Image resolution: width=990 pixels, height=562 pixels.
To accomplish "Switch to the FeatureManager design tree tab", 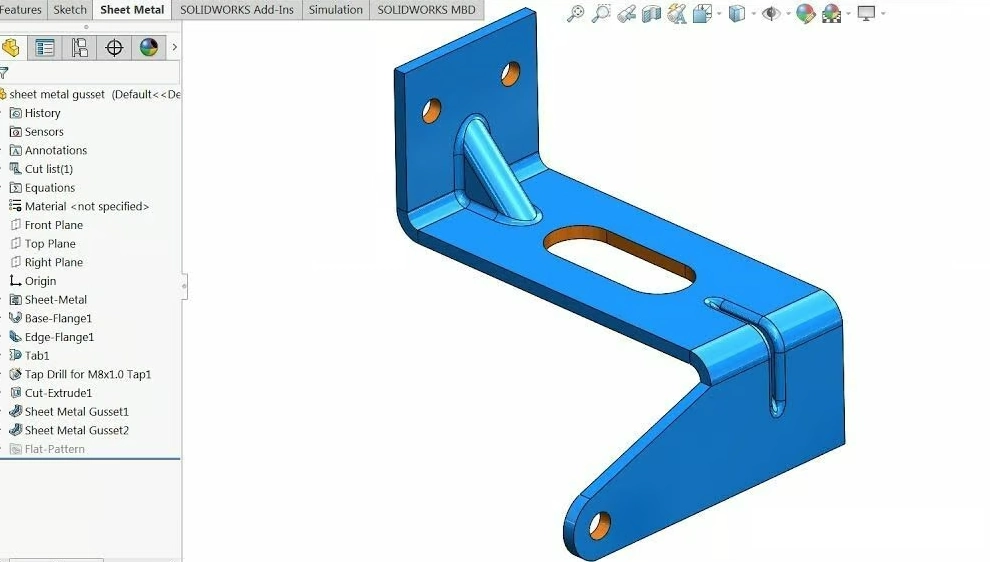I will pyautogui.click(x=11, y=48).
